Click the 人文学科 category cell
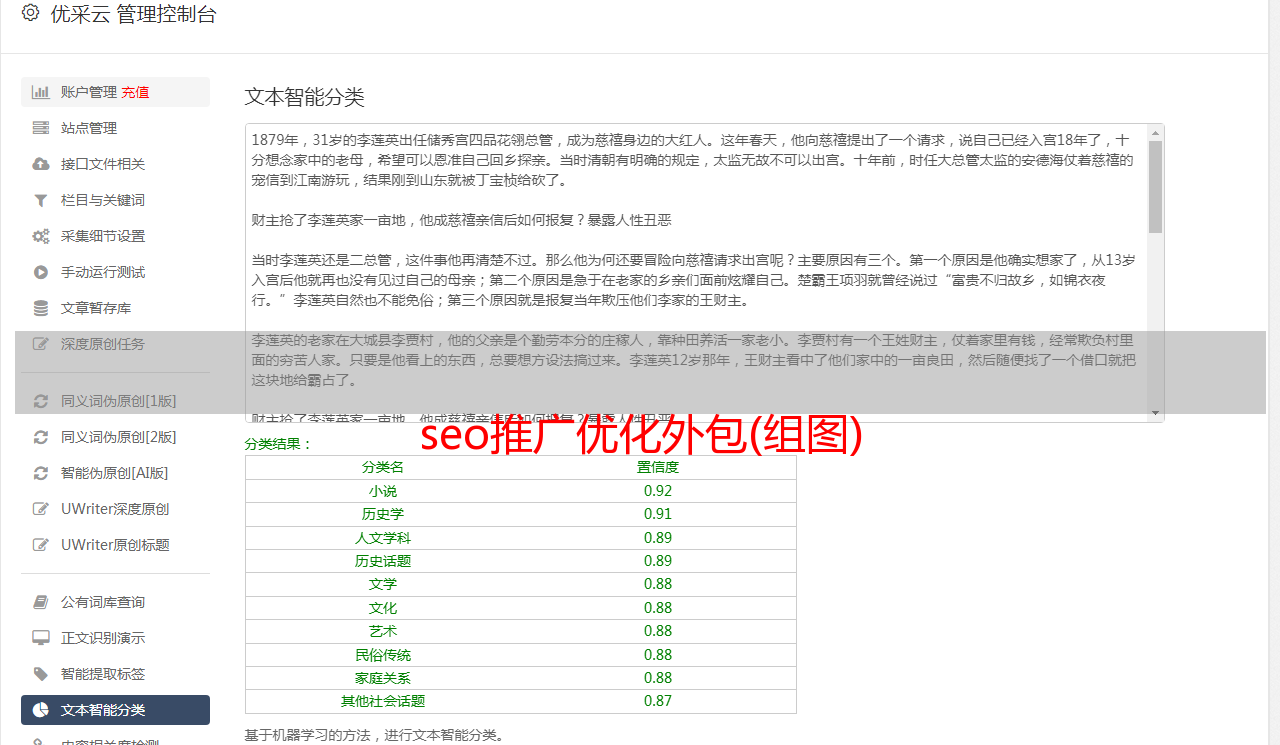Screen dimensions: 1280x745 [383, 538]
